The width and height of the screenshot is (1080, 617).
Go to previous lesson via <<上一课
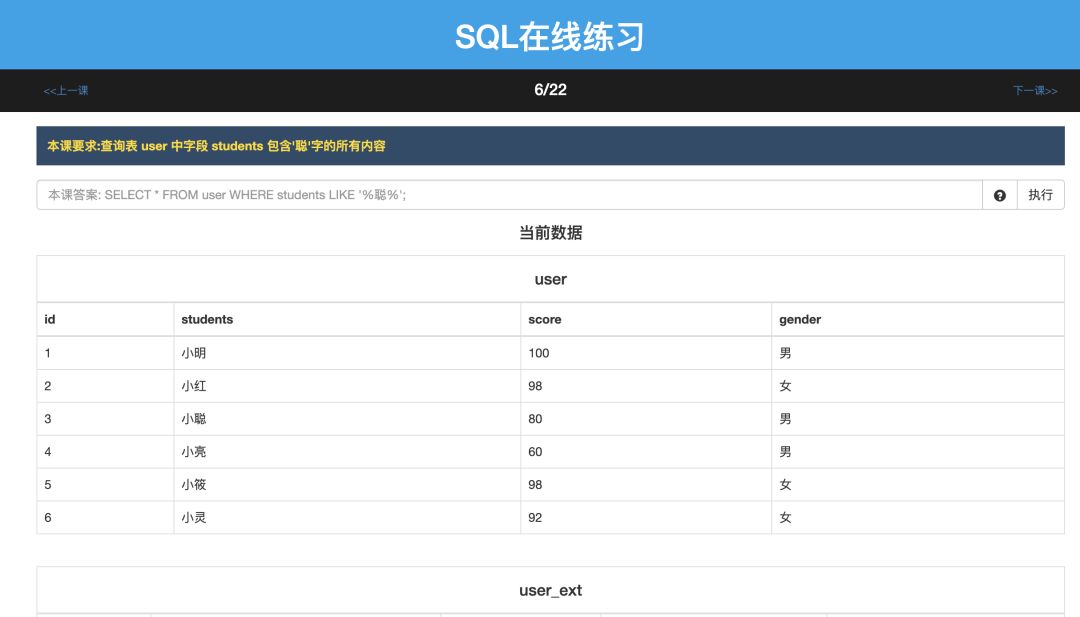click(x=65, y=90)
